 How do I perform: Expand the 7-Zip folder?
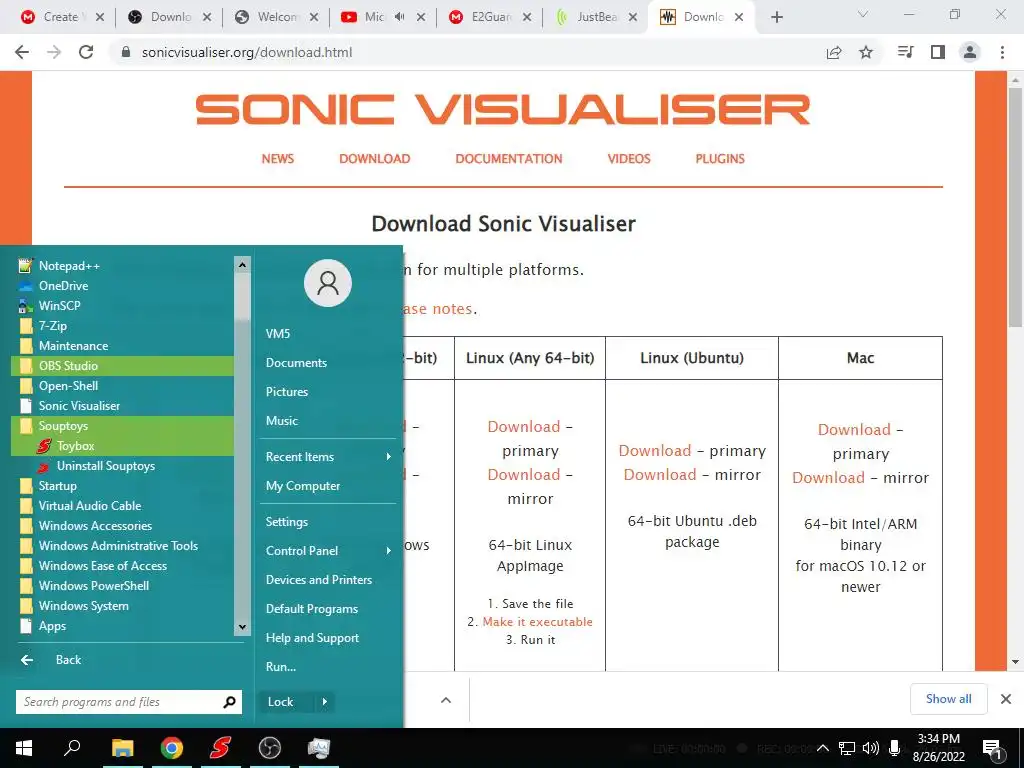pyautogui.click(x=122, y=325)
